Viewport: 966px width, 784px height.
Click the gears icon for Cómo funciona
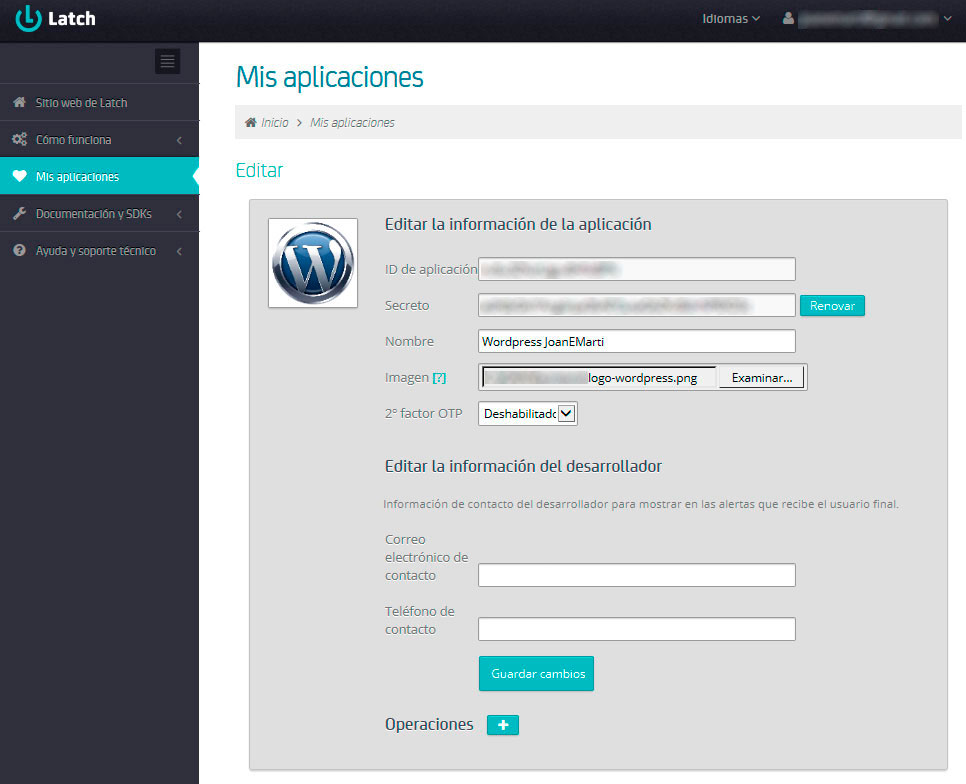point(20,139)
